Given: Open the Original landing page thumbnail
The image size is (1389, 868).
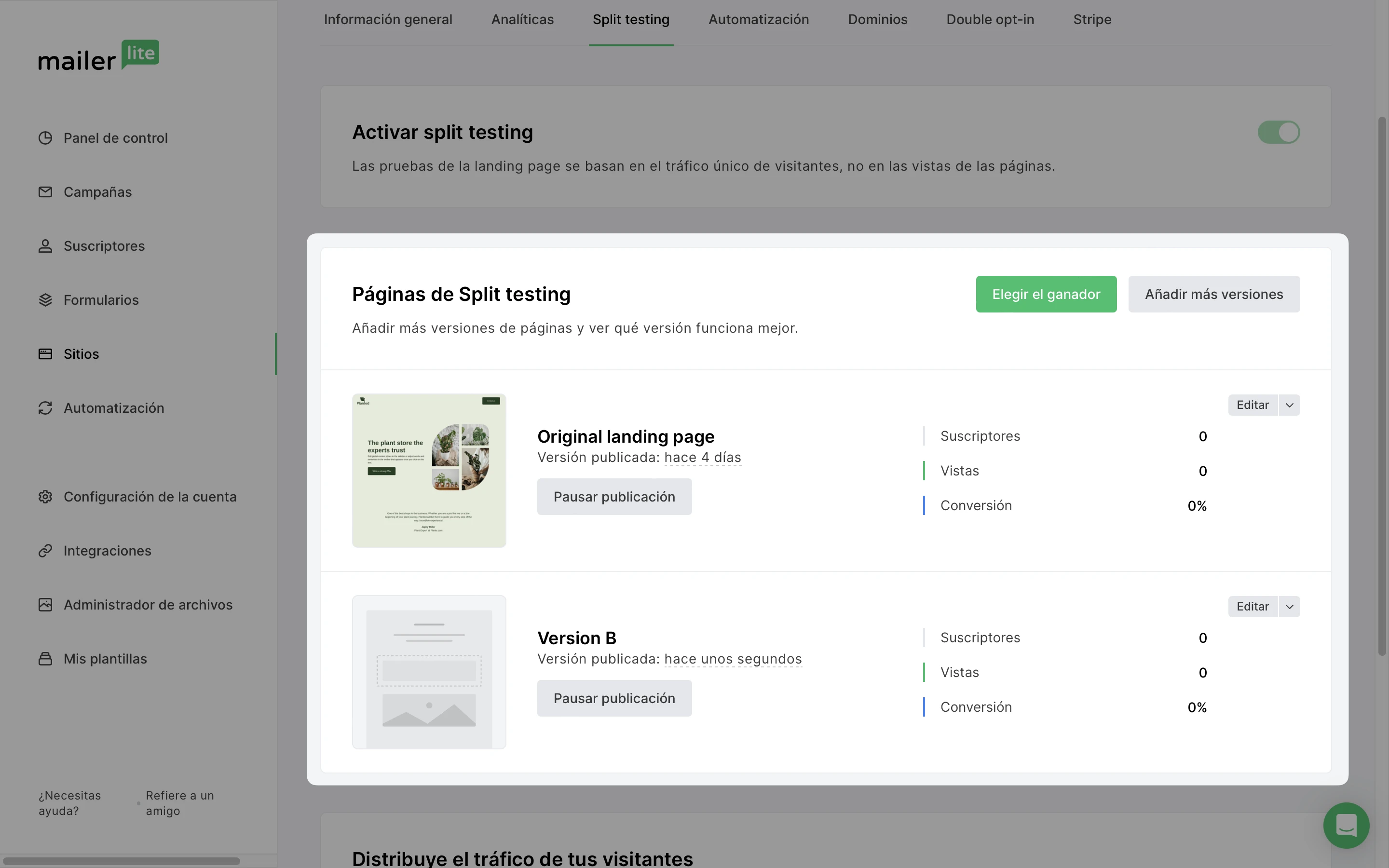Looking at the screenshot, I should point(429,470).
